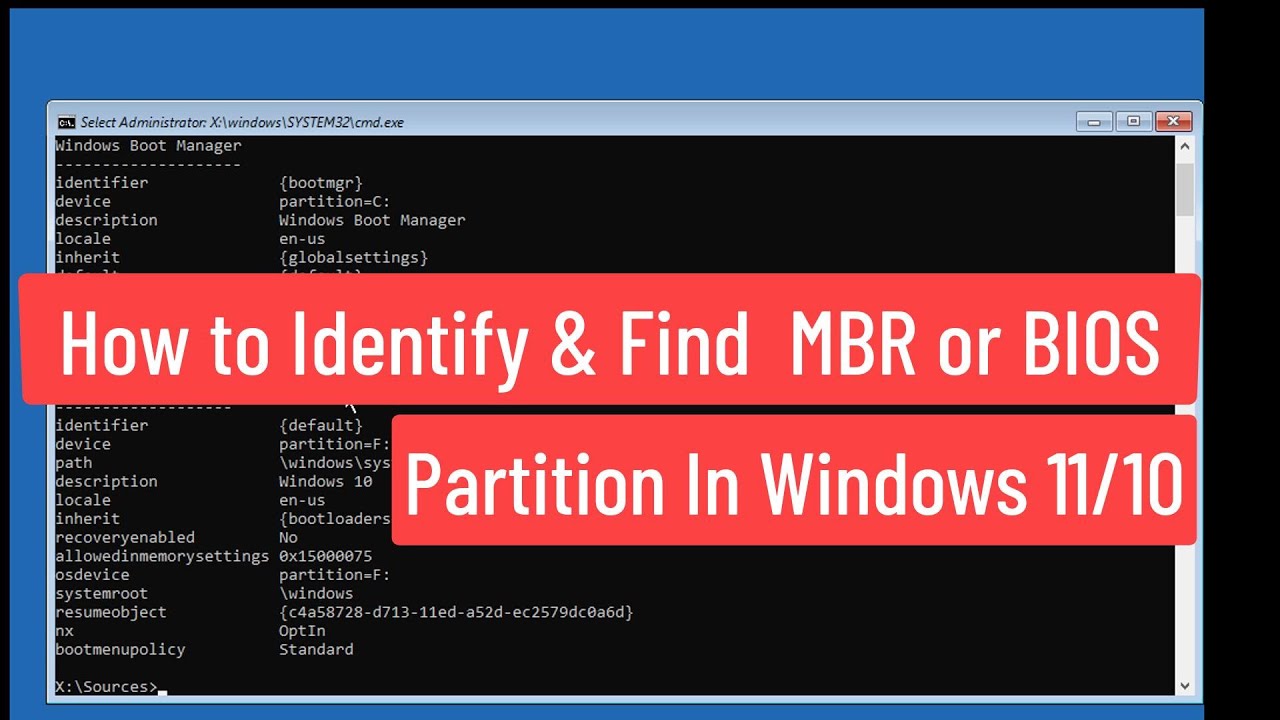This screenshot has height=720, width=1280.
Task: Click the 'bootmenupolicy' label
Action: point(120,650)
